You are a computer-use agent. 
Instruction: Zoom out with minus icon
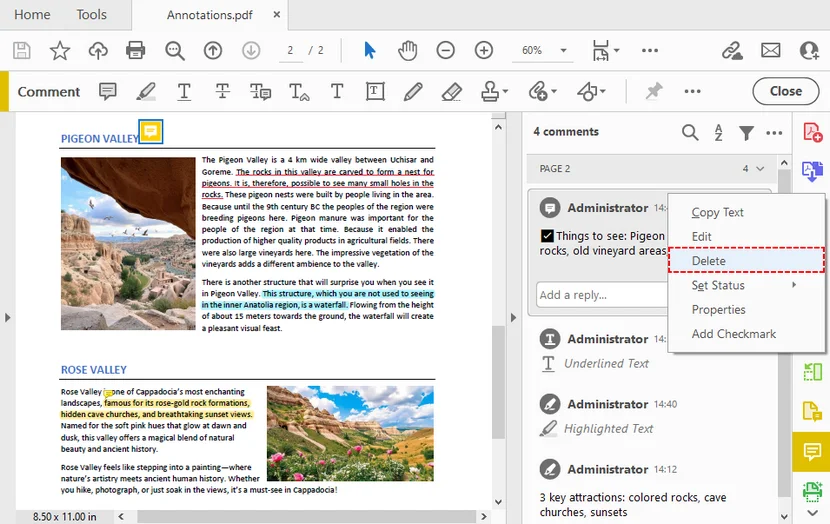[446, 51]
